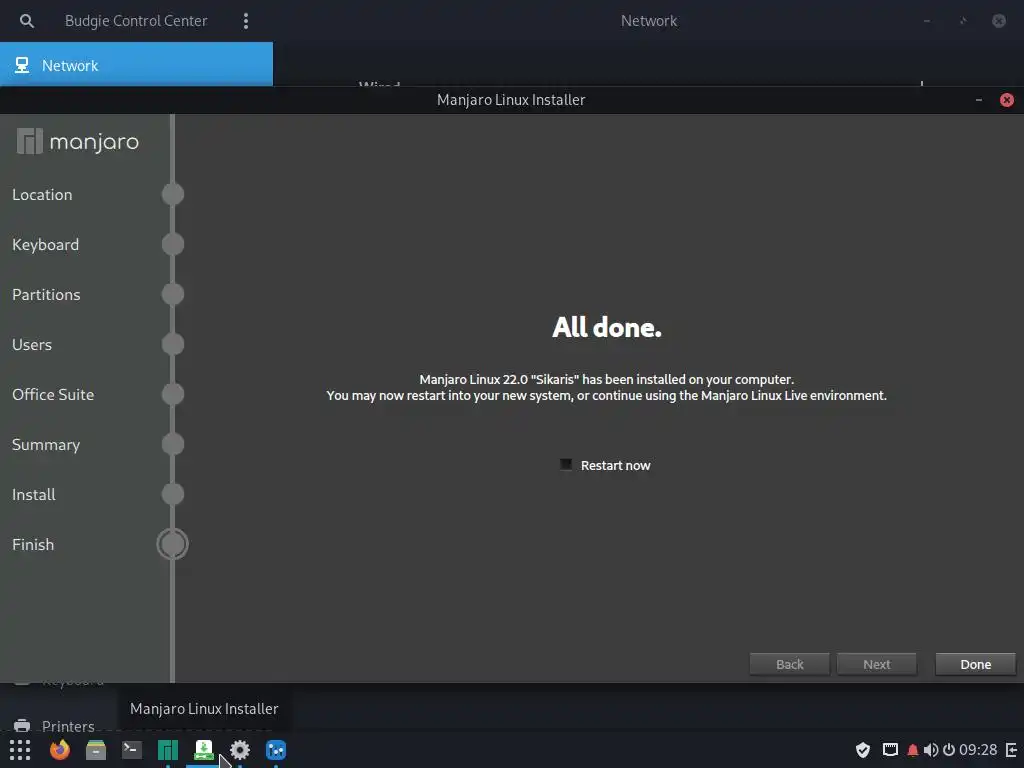1024x768 pixels.
Task: Minimize the Manjaro Linux Installer window
Action: pyautogui.click(x=978, y=100)
